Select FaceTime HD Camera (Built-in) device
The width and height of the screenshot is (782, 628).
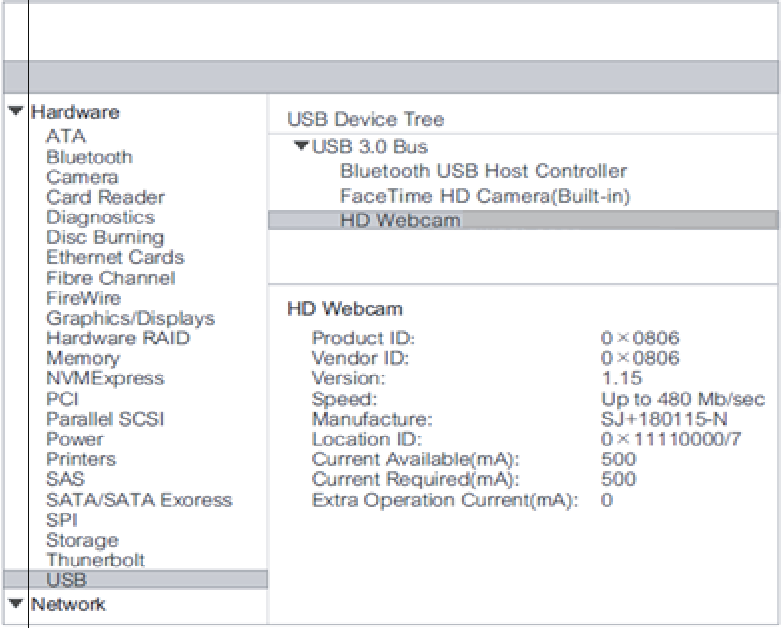tap(485, 196)
